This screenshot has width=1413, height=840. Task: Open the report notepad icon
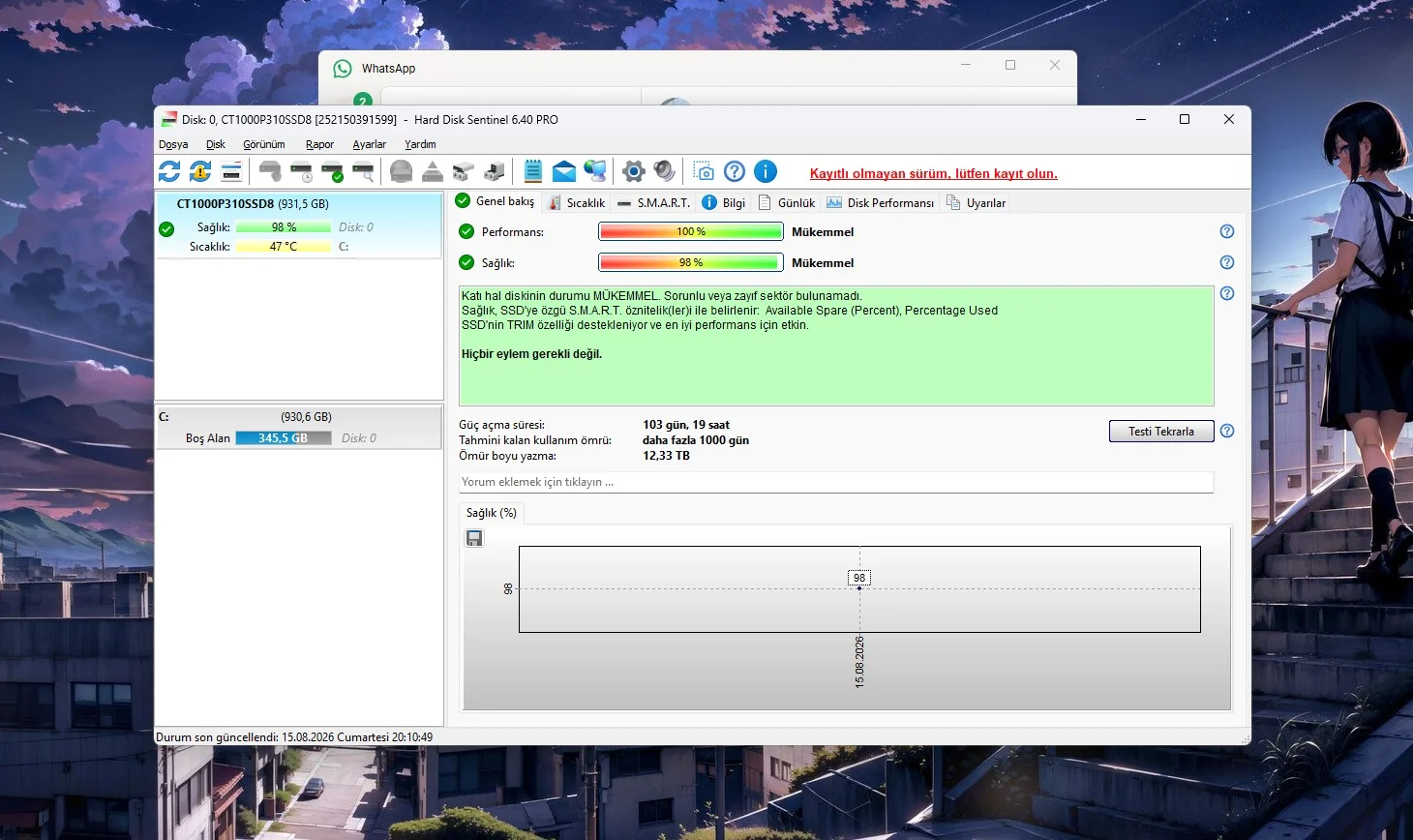tap(533, 171)
